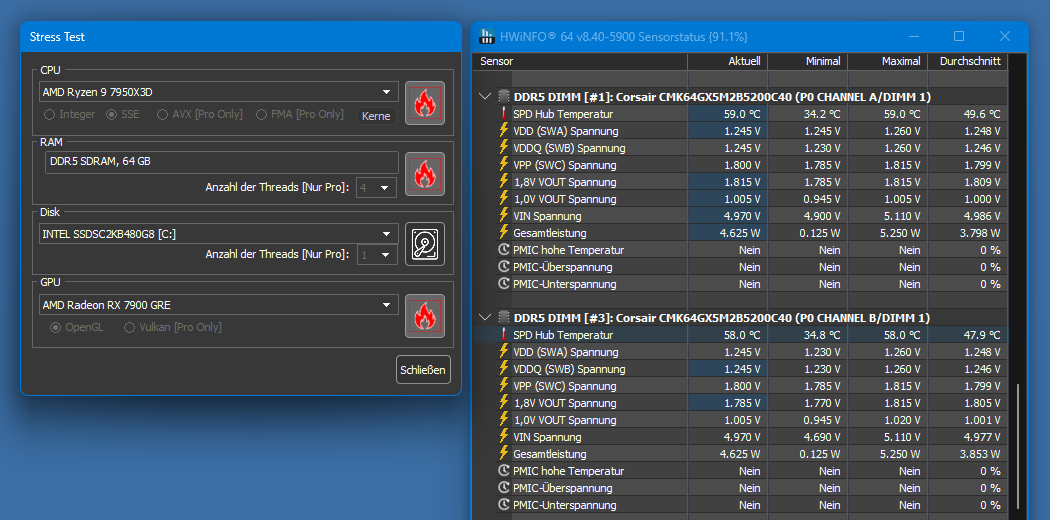Click the RAM field DDR5 SDRAM, 64 GB
The height and width of the screenshot is (520, 1050).
pos(222,162)
